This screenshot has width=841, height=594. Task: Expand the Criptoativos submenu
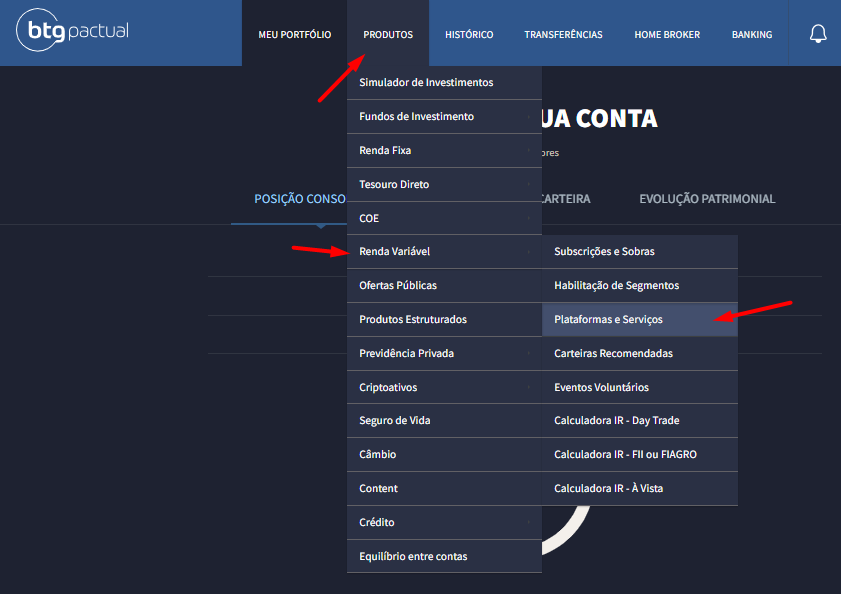click(x=444, y=387)
